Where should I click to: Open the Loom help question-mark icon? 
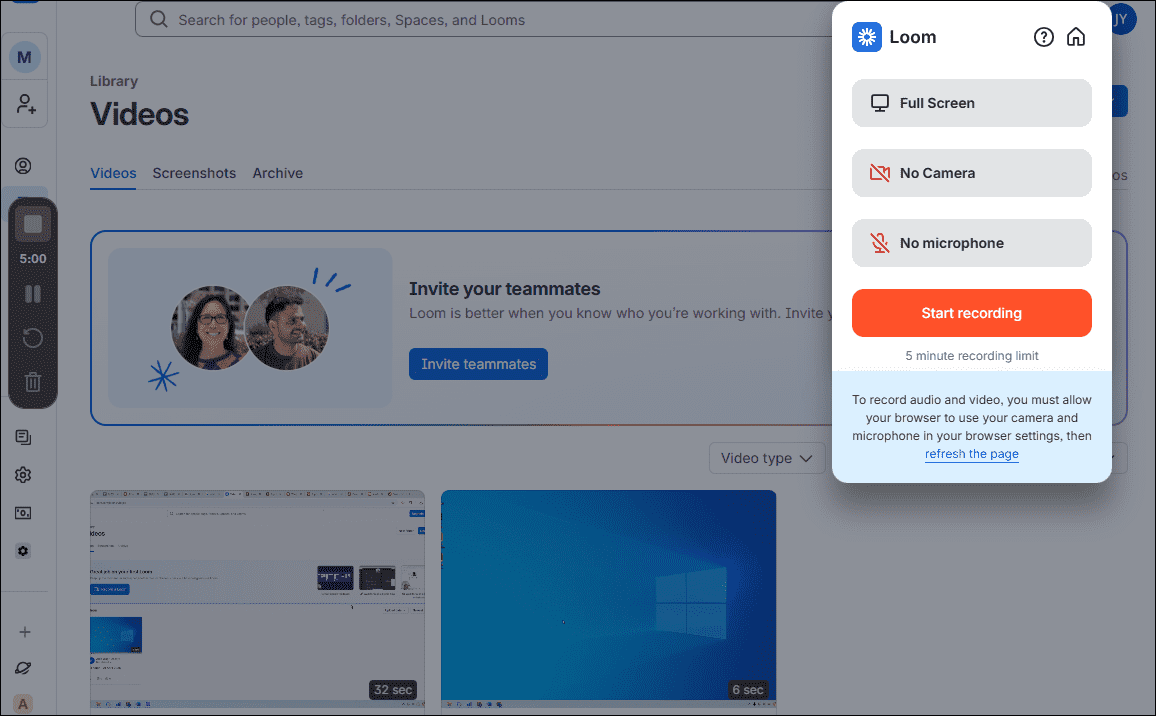(x=1043, y=37)
